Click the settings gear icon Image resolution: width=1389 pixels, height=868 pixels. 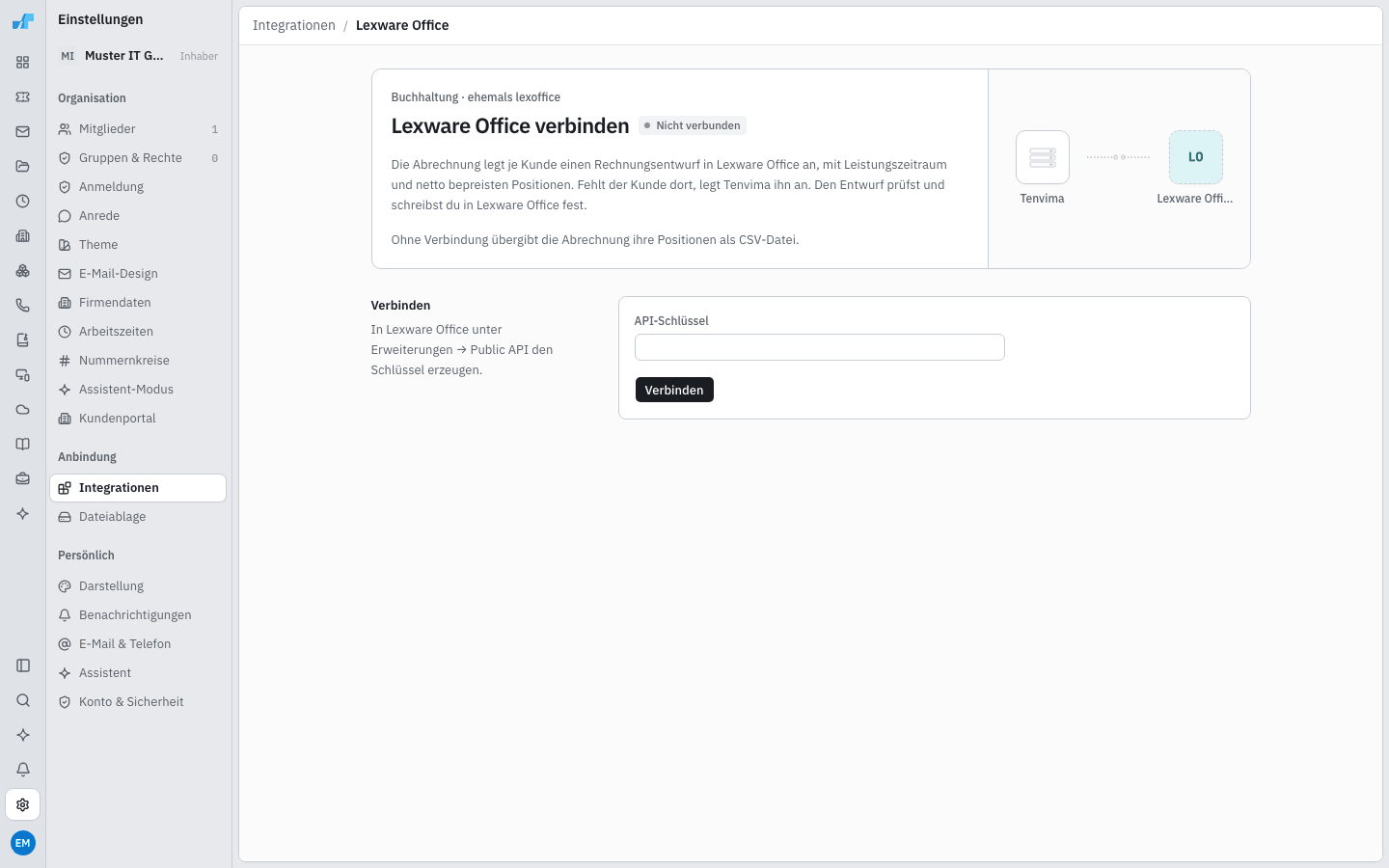(x=23, y=804)
